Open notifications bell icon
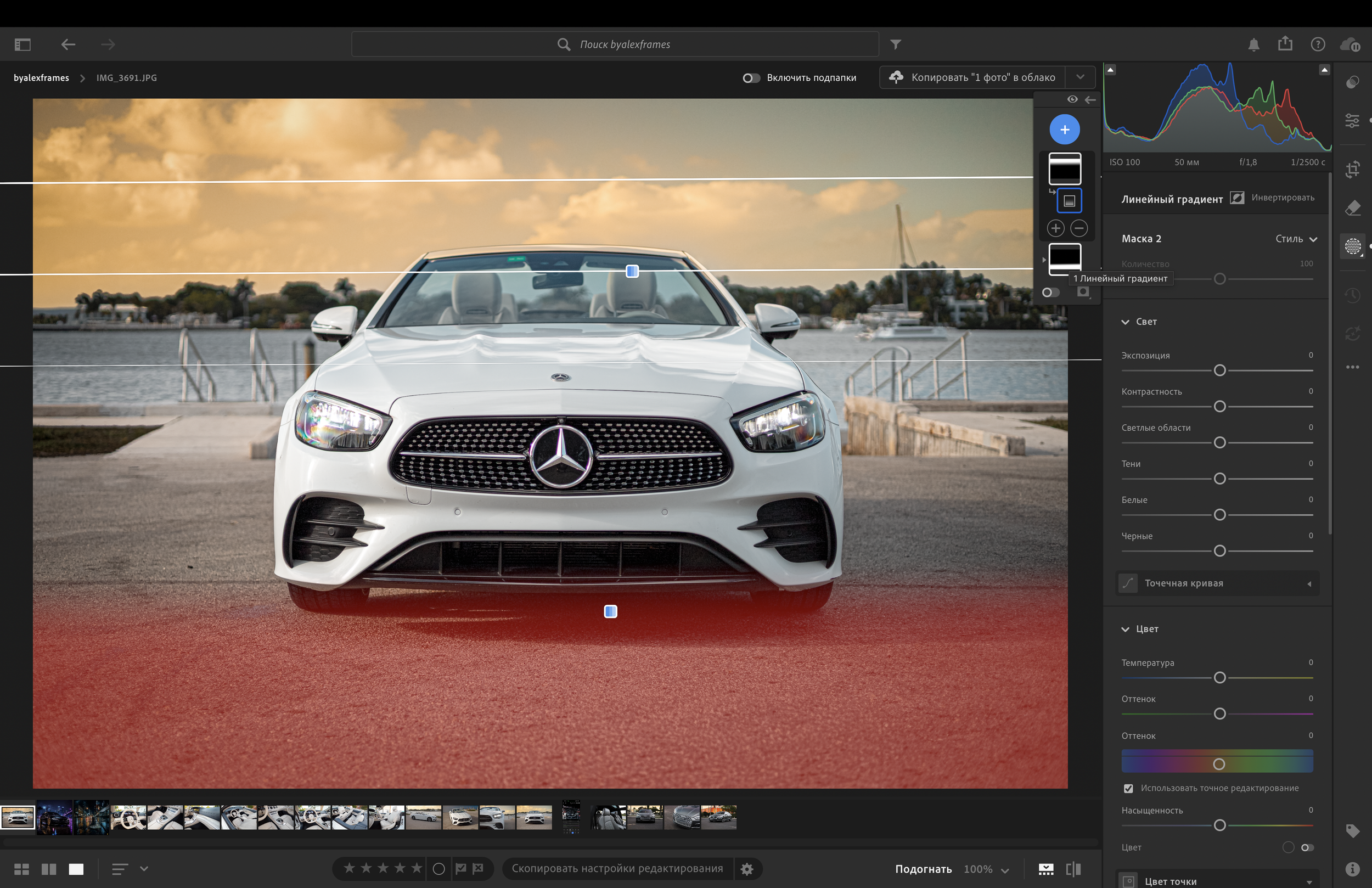Screen dimensions: 1372x888 click(x=1253, y=44)
